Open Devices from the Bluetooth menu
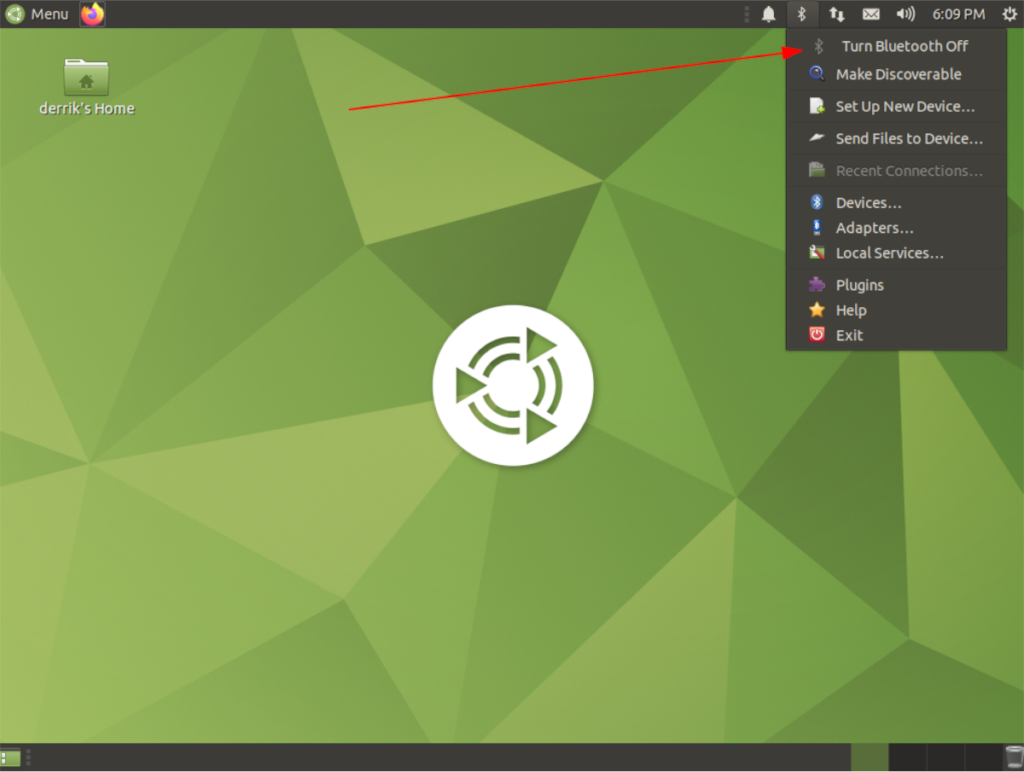 click(868, 202)
